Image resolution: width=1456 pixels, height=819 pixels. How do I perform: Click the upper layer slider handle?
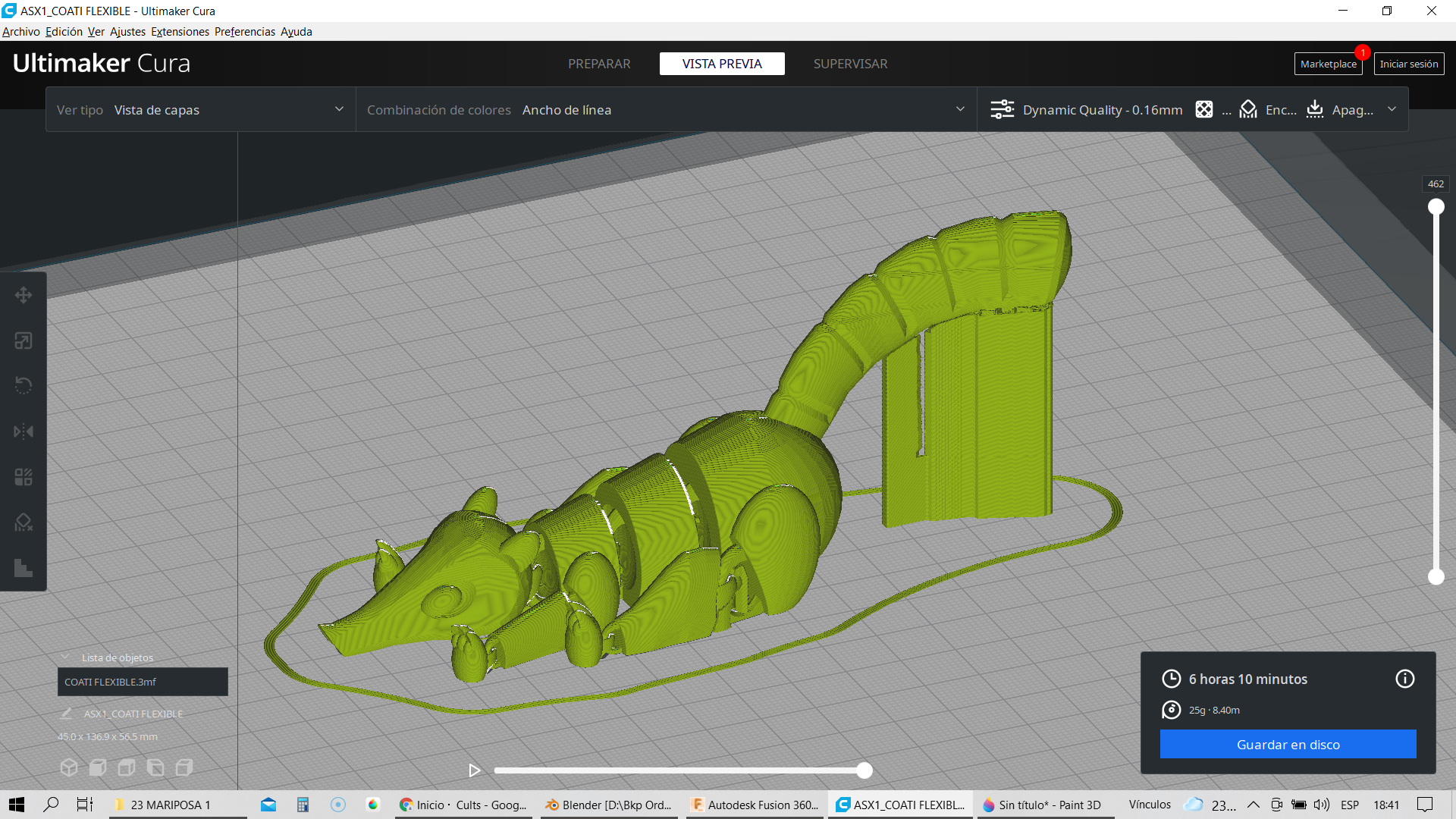point(1436,207)
